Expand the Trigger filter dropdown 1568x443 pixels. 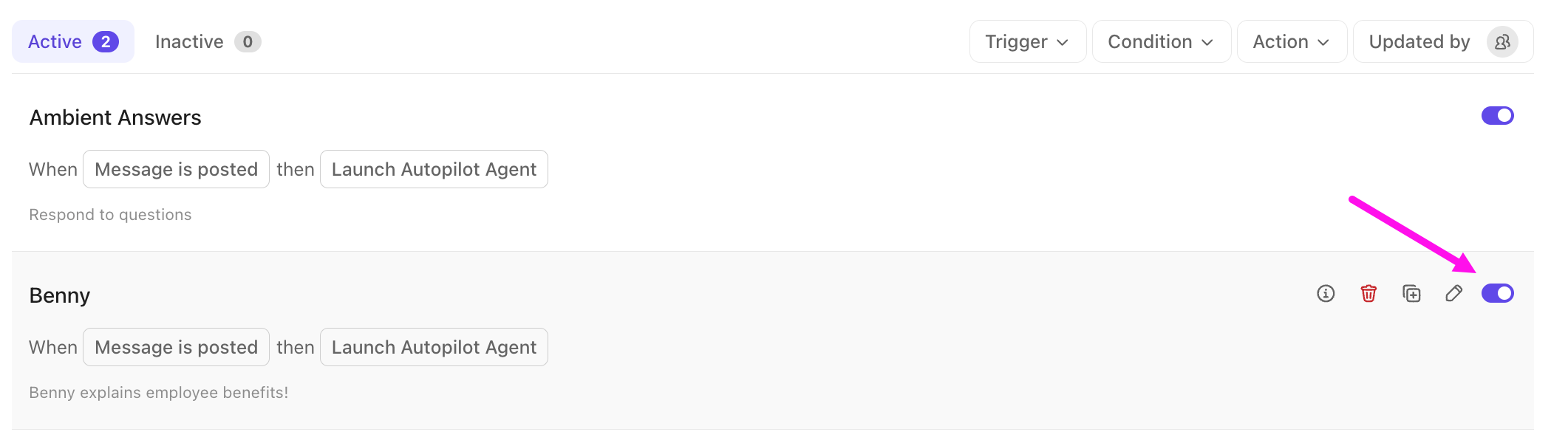1027,42
